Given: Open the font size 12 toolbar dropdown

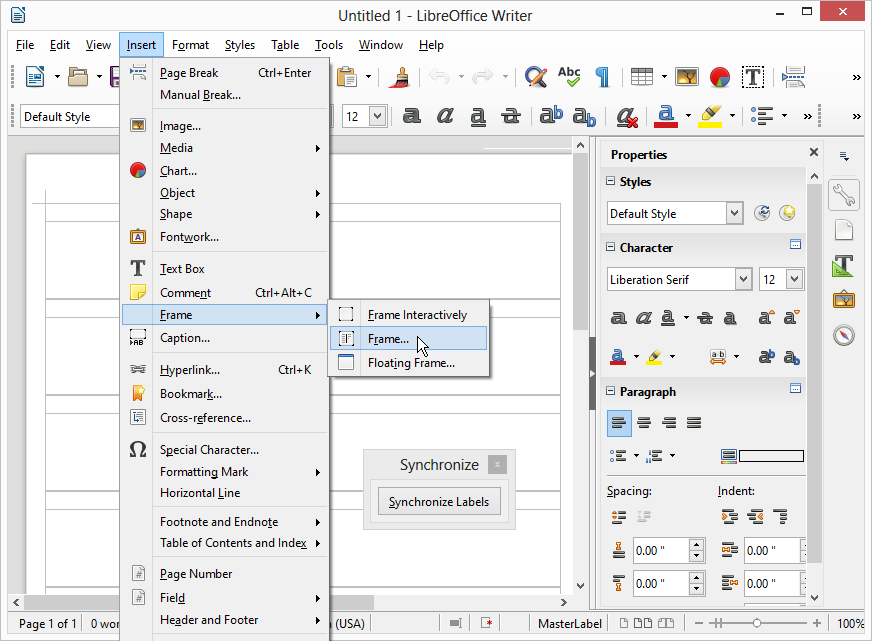Looking at the screenshot, I should [x=377, y=116].
